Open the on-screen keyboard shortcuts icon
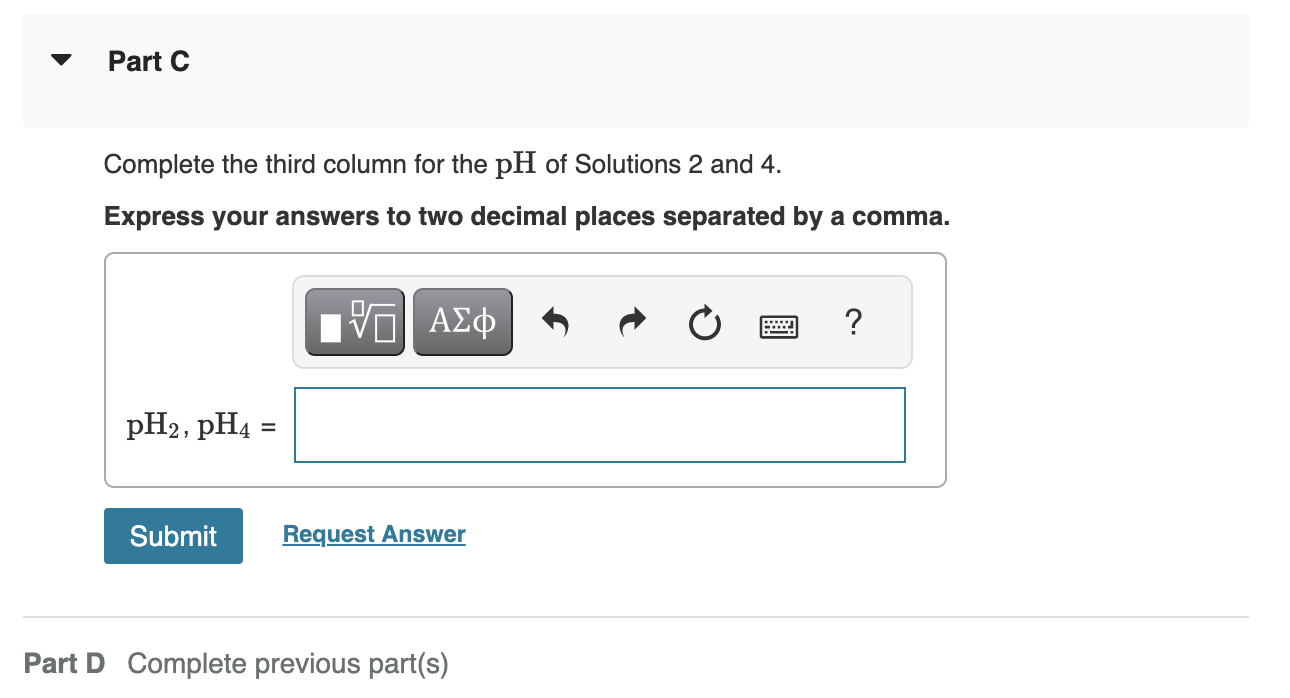The height and width of the screenshot is (698, 1290). (778, 325)
